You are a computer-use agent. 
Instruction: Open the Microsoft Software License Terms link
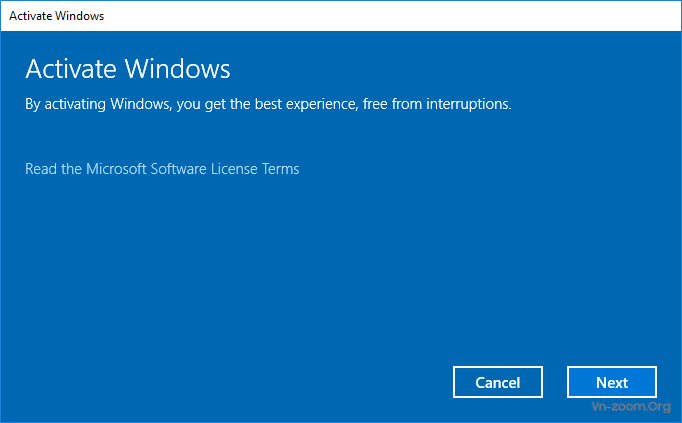[162, 169]
